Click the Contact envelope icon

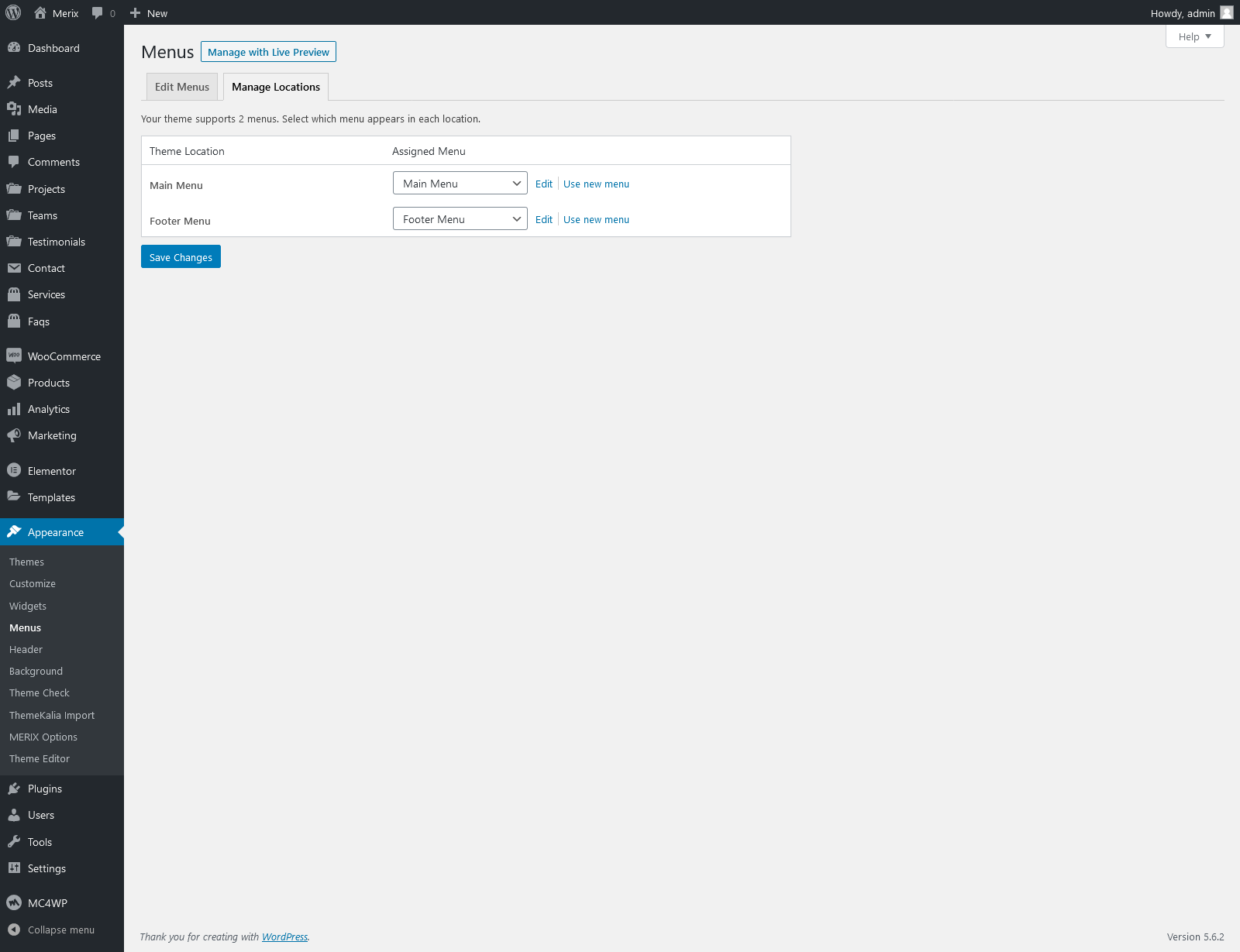(14, 267)
